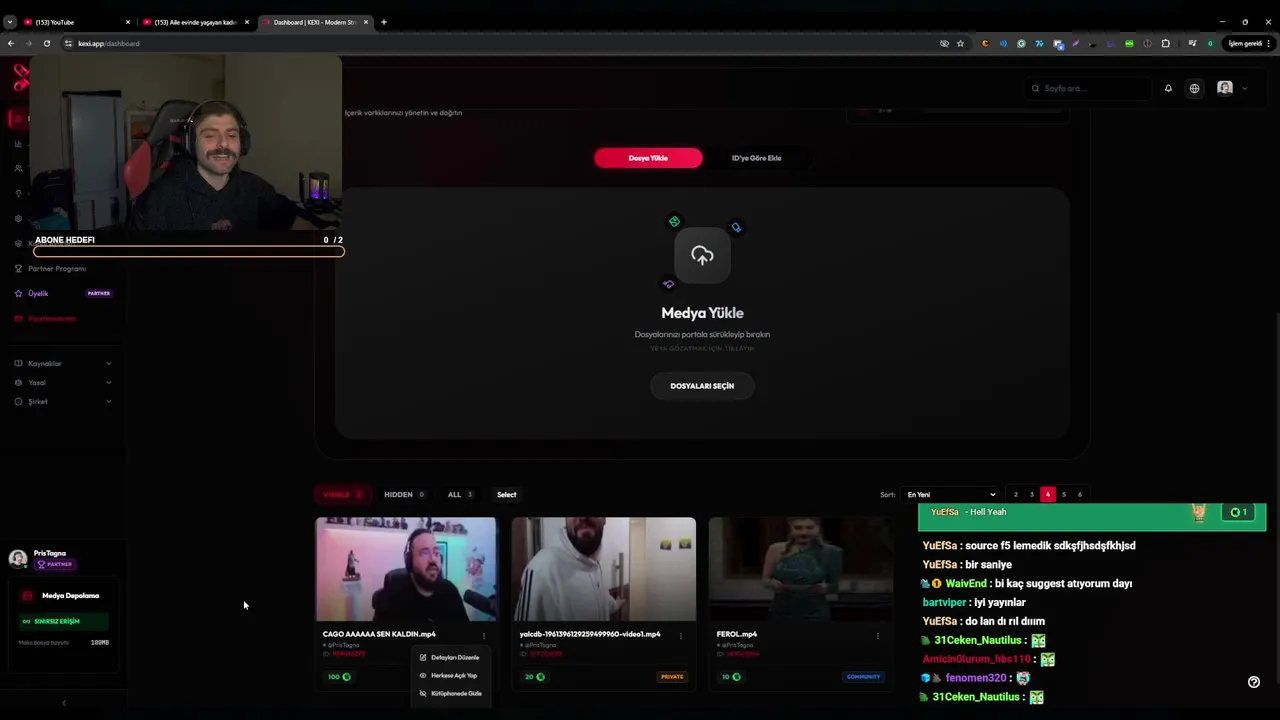Choose Herkese Açık Yap in the context menu
This screenshot has width=1280, height=720.
(x=449, y=675)
